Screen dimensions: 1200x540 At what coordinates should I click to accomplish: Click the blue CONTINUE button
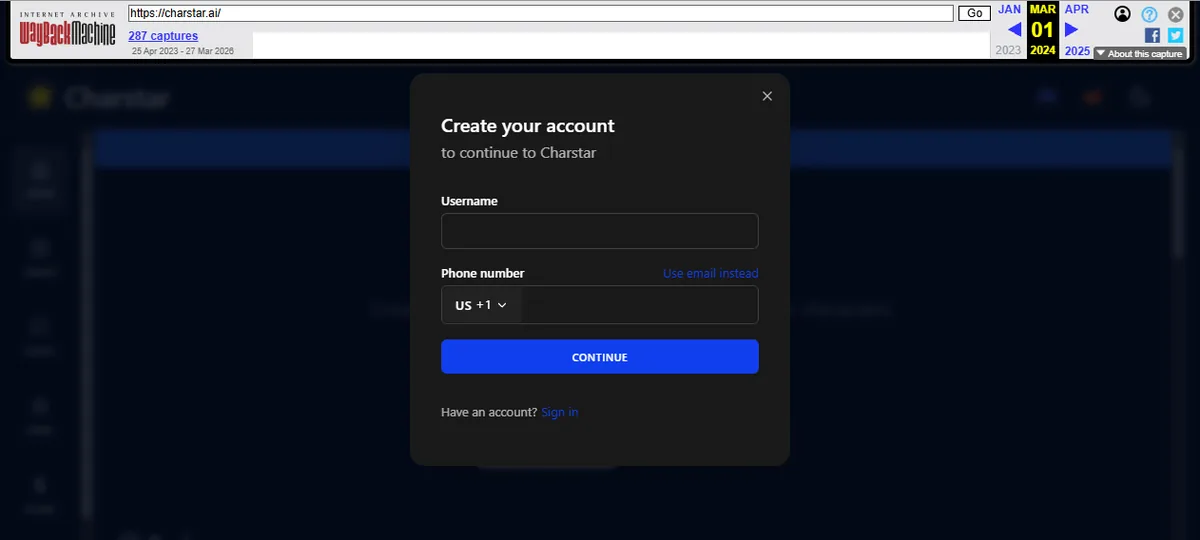pyautogui.click(x=600, y=357)
